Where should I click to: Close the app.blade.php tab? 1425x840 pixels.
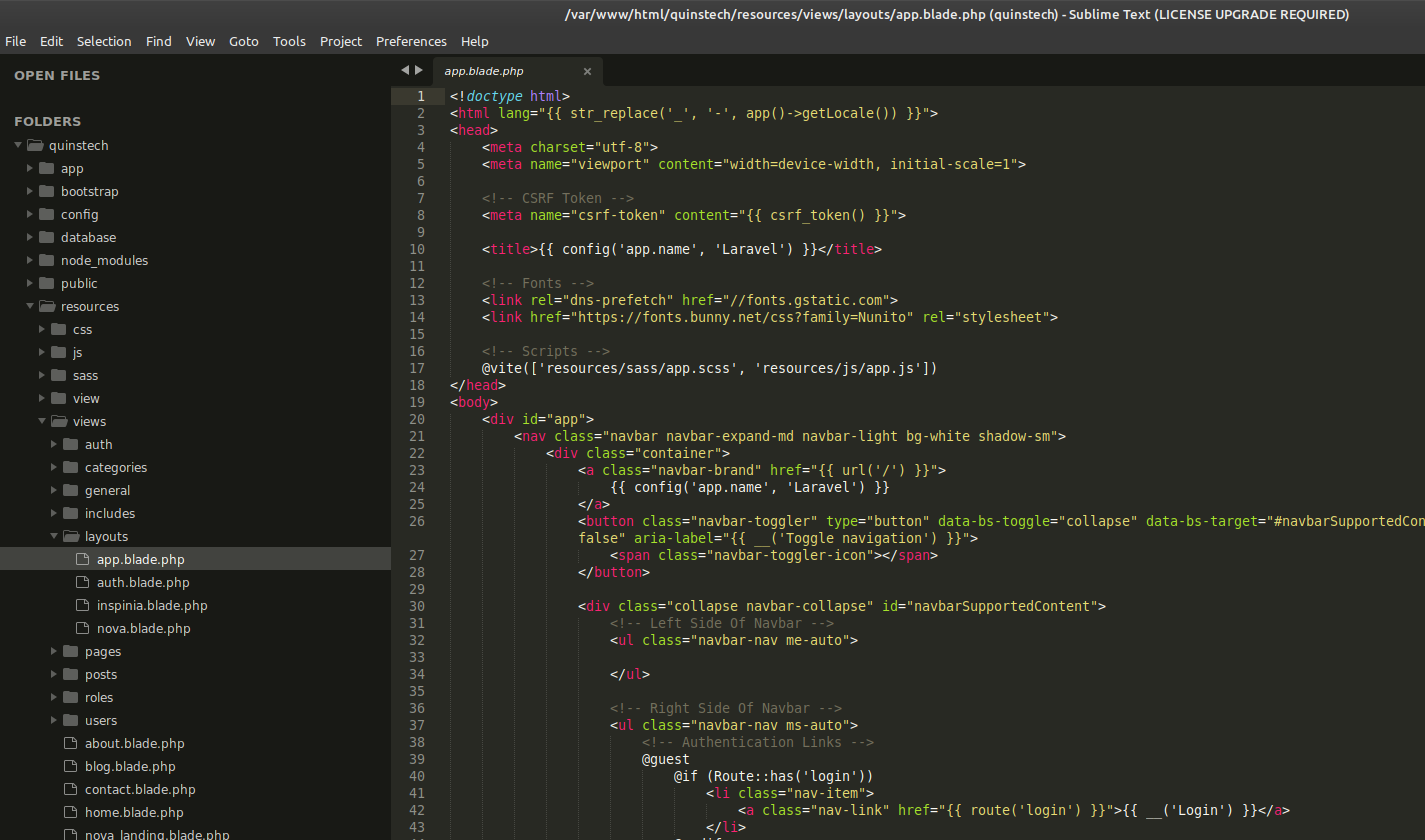pyautogui.click(x=587, y=71)
